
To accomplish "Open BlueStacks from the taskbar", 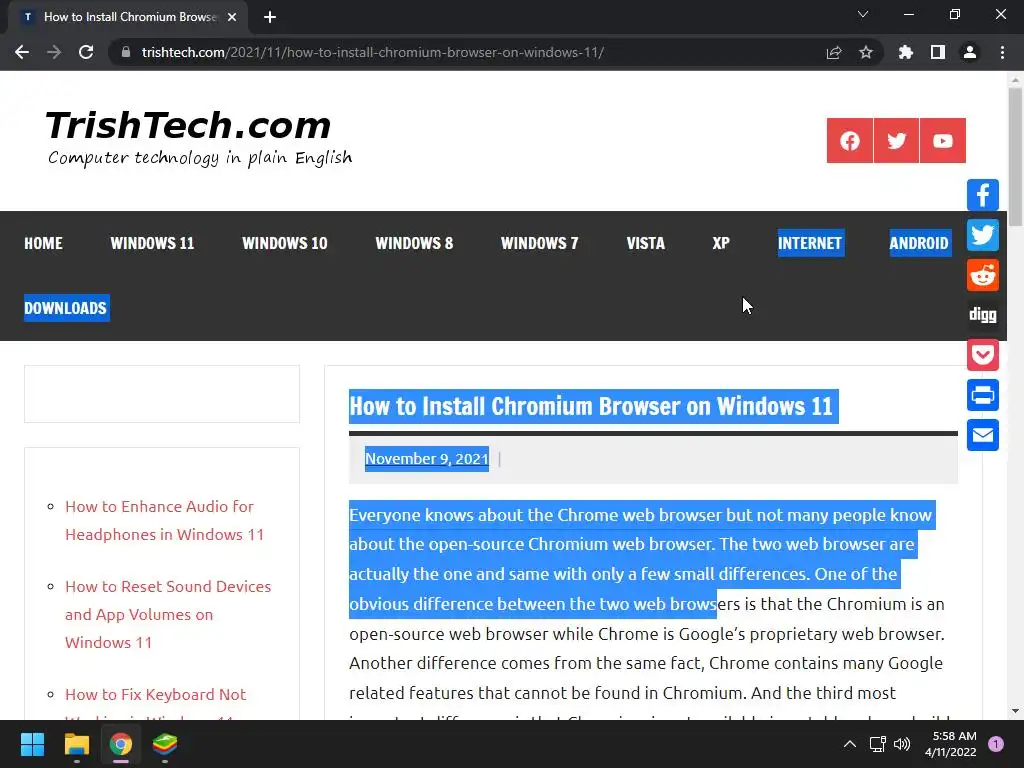I will (x=165, y=744).
